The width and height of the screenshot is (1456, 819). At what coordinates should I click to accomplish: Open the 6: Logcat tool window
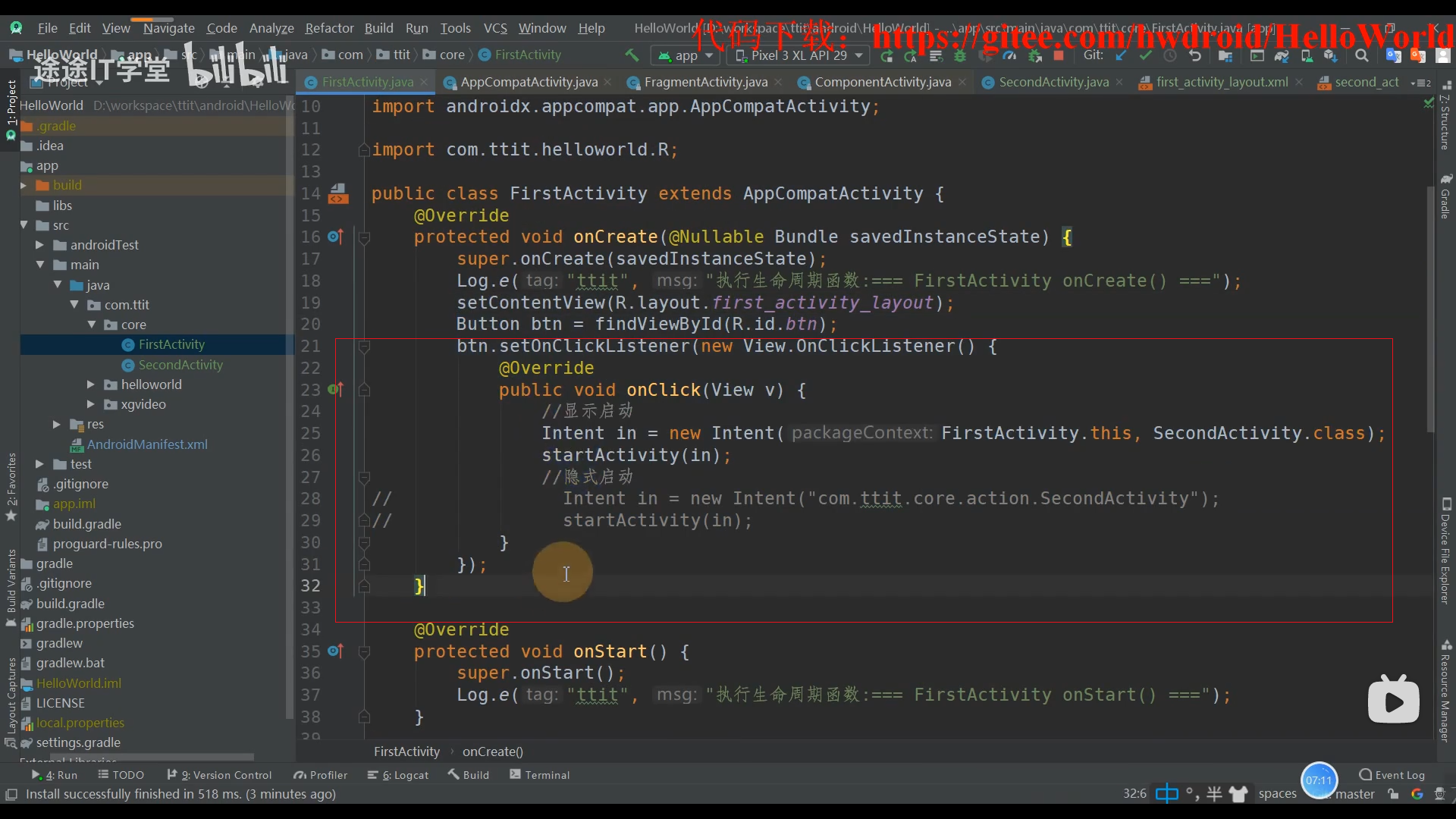click(x=398, y=775)
